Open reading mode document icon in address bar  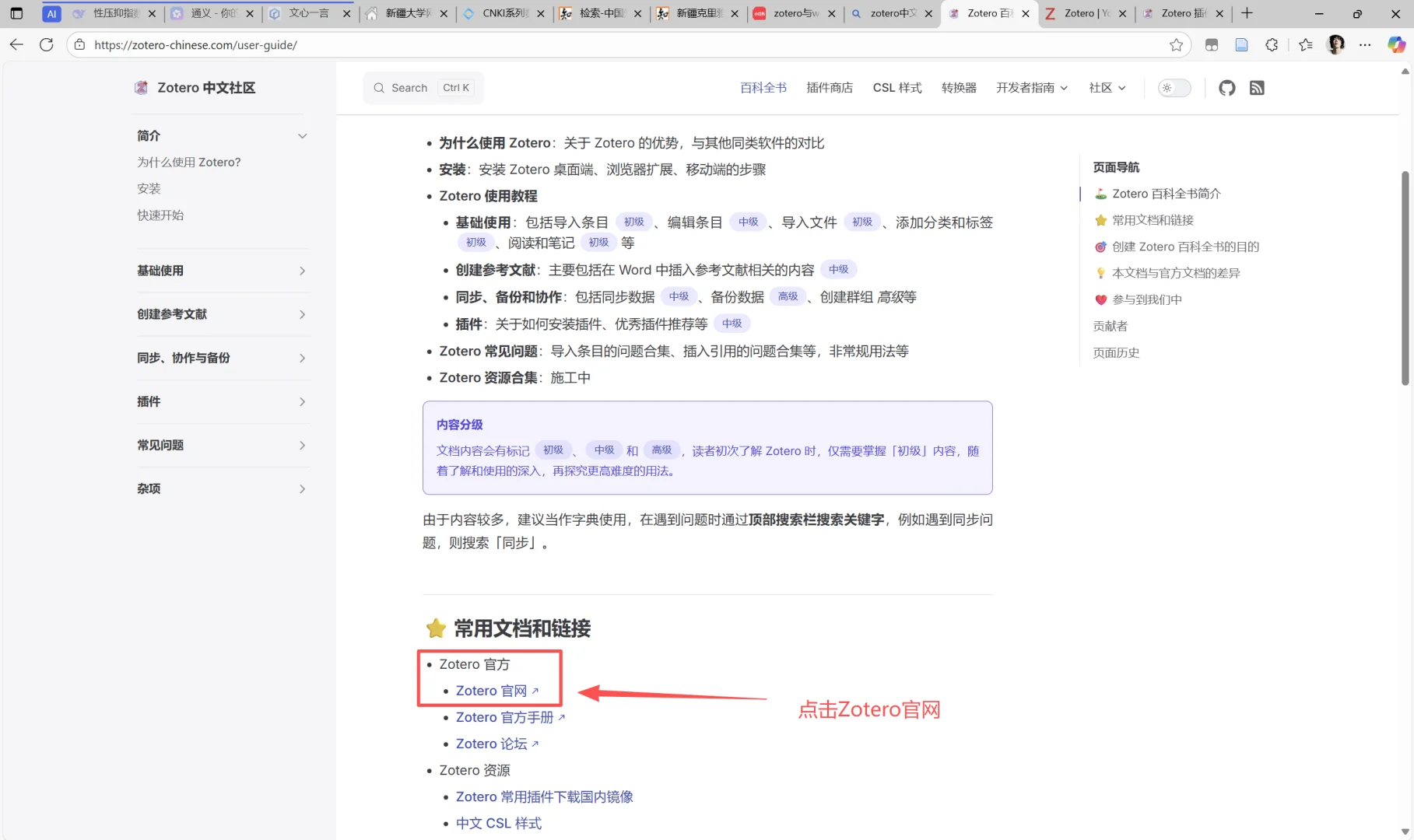point(1241,44)
